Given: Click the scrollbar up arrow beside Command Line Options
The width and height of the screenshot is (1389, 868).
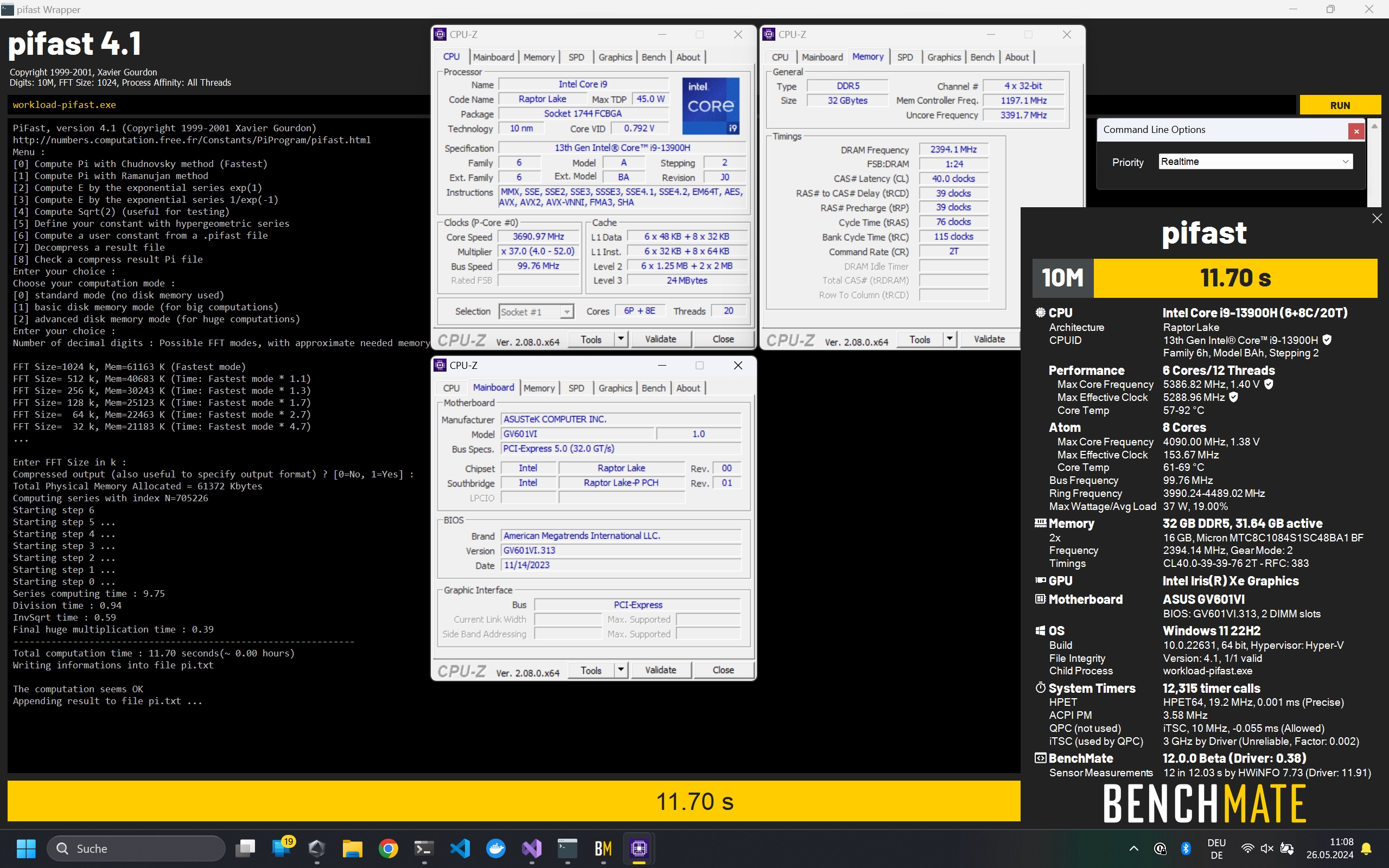Looking at the screenshot, I should (x=1374, y=126).
